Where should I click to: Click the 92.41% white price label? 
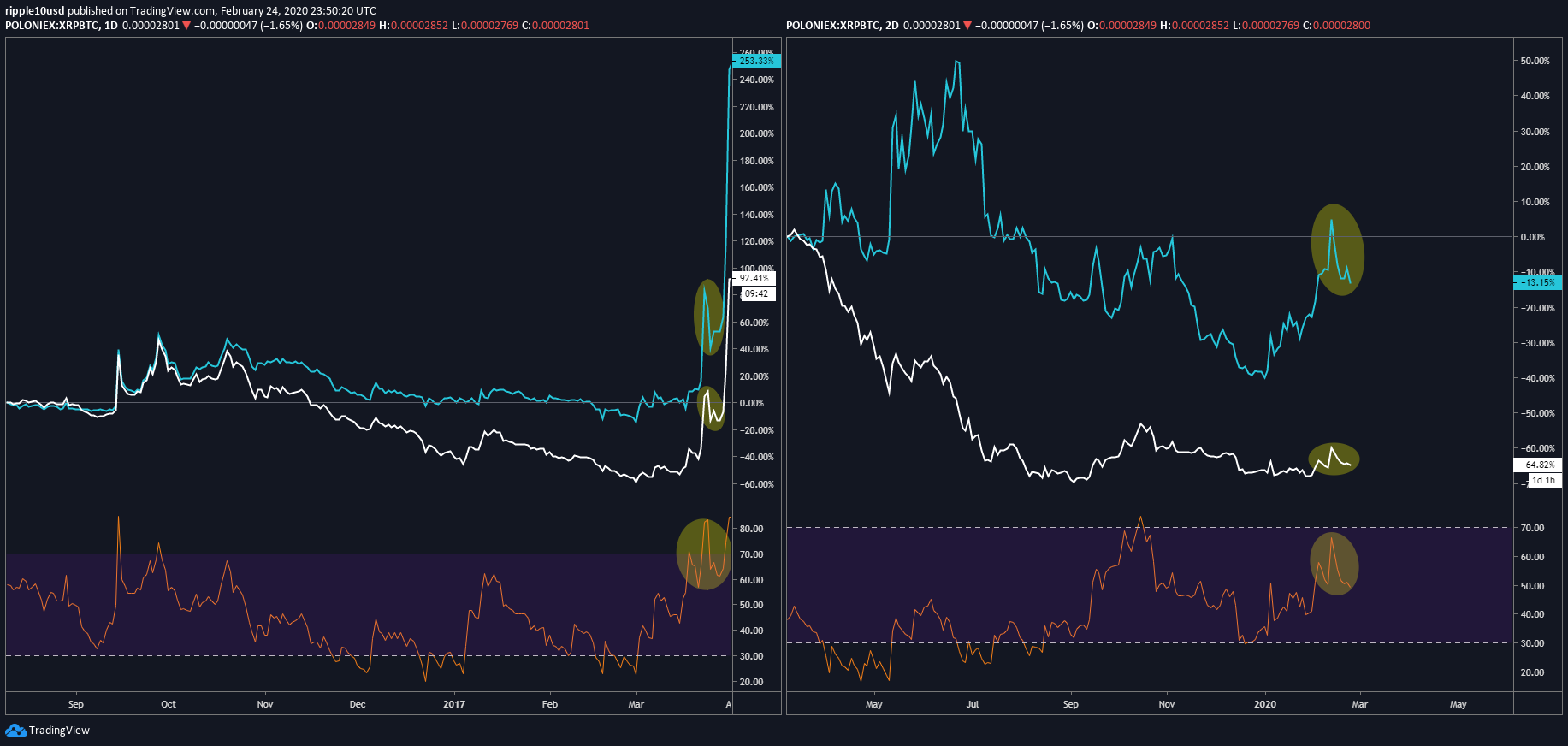click(x=754, y=278)
